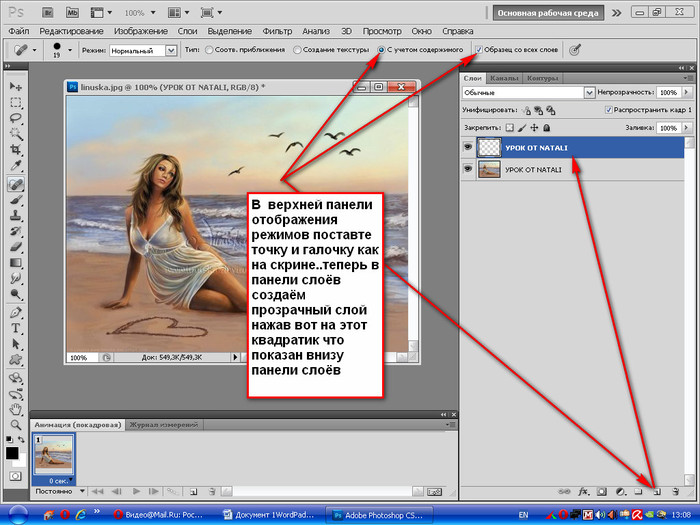Select the Pen tool

pyautogui.click(x=16, y=312)
